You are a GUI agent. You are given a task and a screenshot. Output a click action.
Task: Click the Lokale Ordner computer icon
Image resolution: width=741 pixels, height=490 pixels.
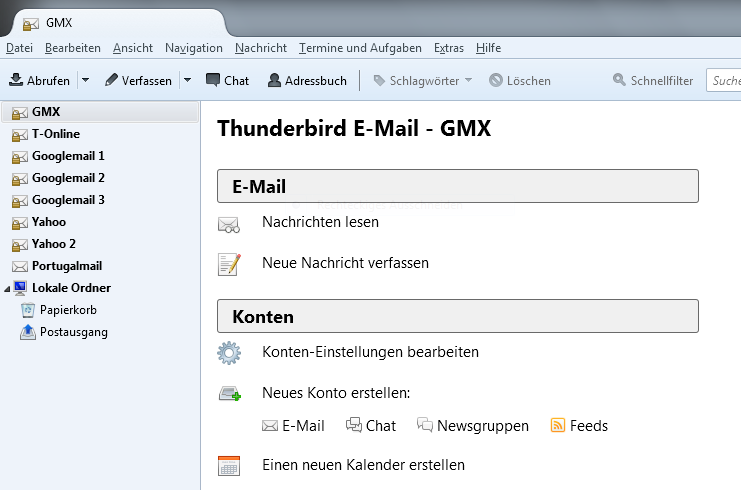[20, 288]
